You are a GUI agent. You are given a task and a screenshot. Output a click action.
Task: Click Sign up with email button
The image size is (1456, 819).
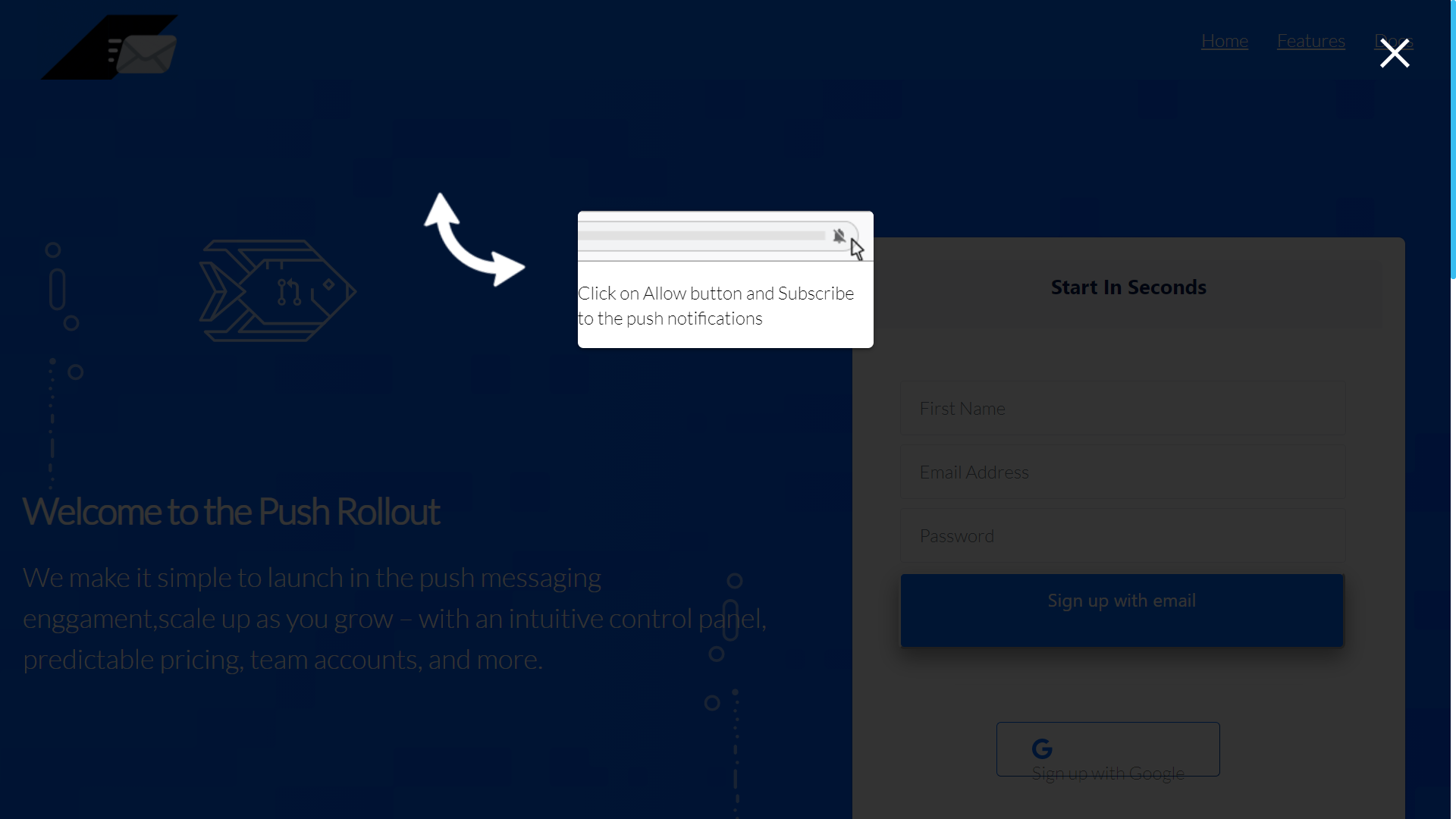tap(1121, 599)
